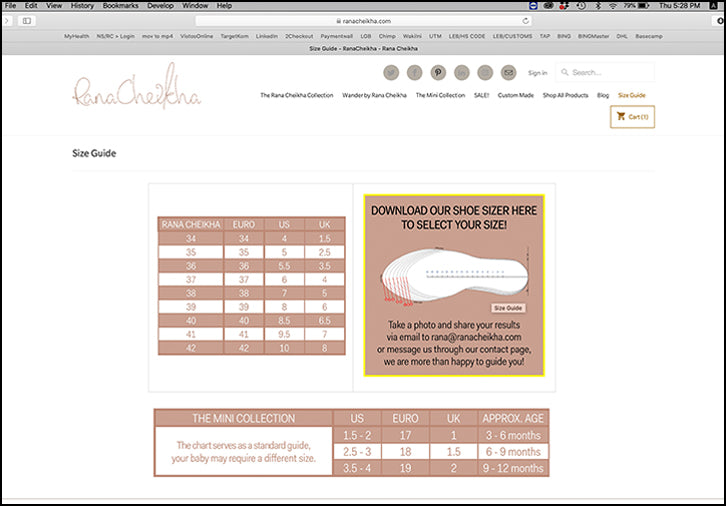Image resolution: width=726 pixels, height=506 pixels.
Task: Show the Safari sidebar
Action: tap(26, 20)
